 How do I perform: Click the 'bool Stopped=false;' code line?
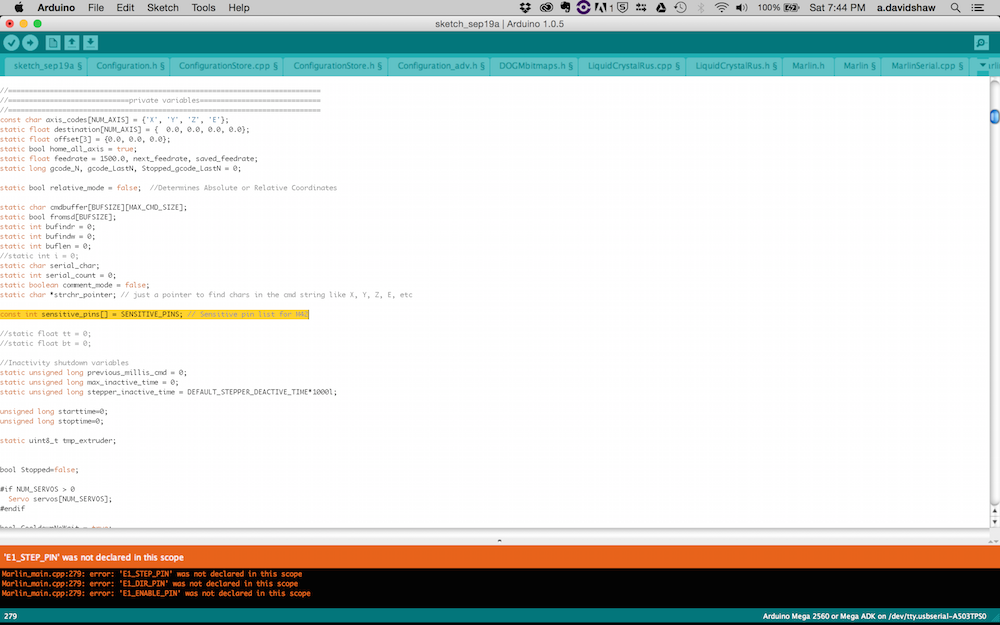click(x=39, y=469)
